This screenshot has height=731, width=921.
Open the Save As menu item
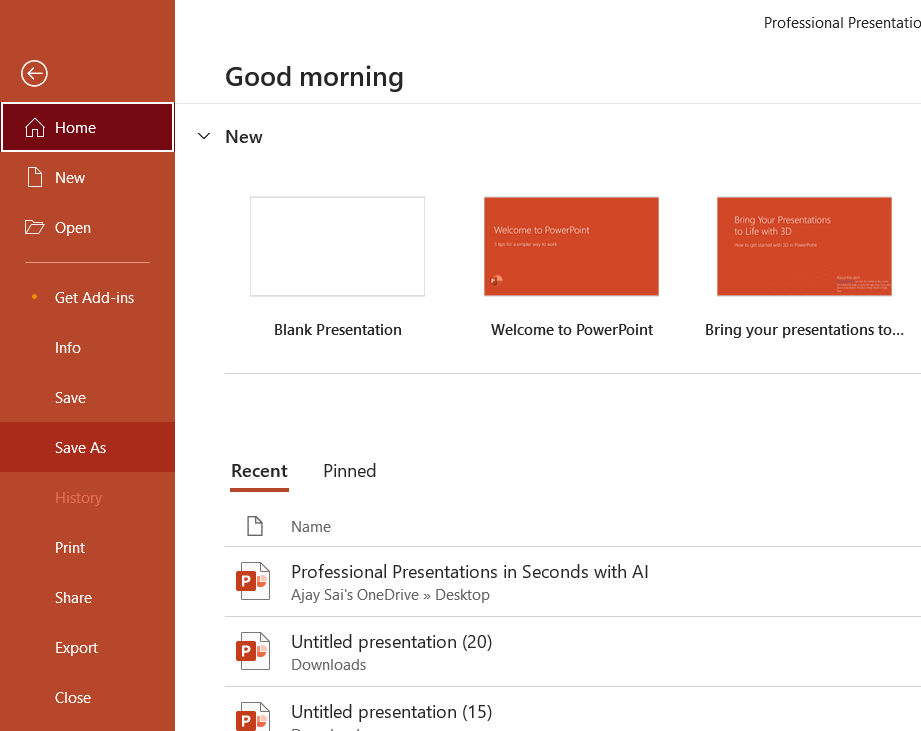[x=81, y=448]
